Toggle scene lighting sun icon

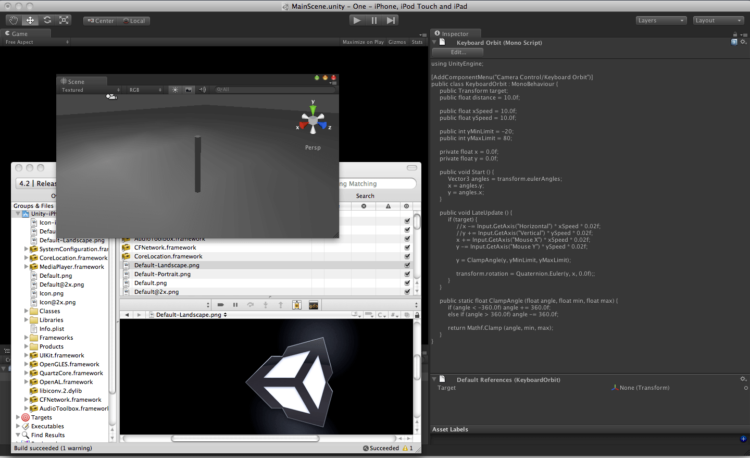pos(175,90)
